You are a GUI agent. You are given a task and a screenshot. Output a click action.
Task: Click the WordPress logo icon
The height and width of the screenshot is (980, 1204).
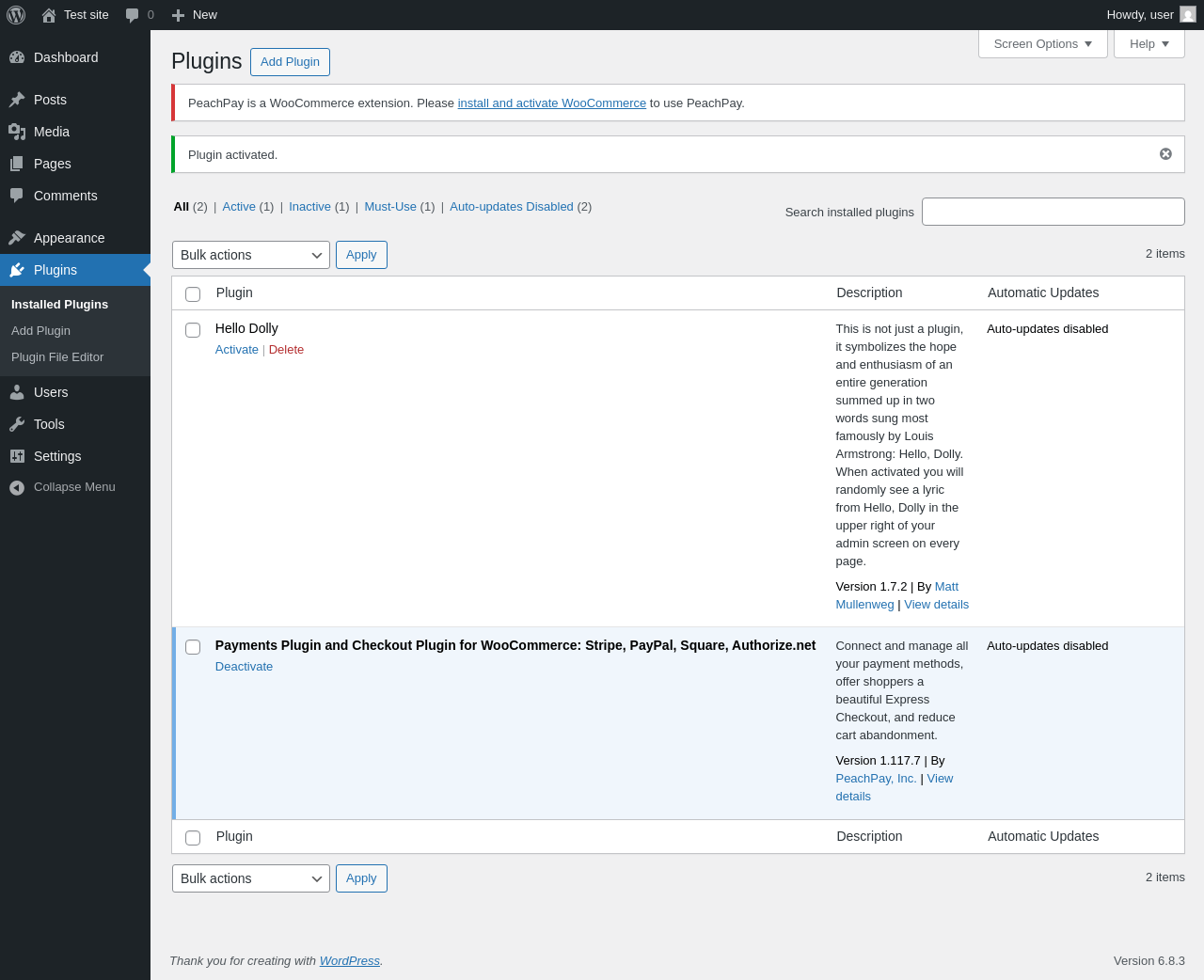tap(16, 15)
